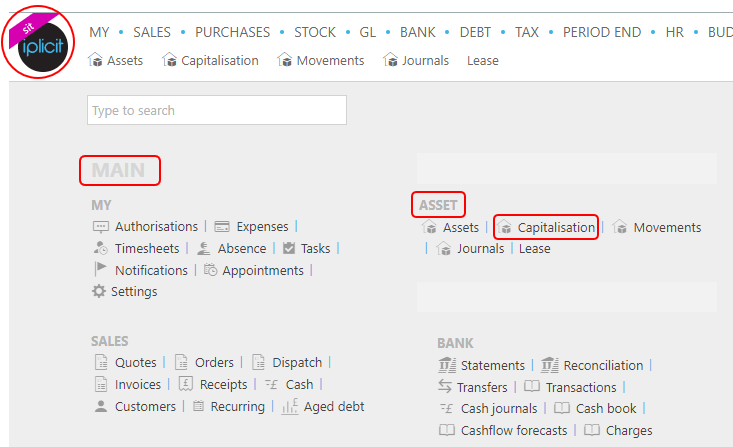Open Authorisations icon under MY
Screen dimensions: 733x447
pyautogui.click(x=100, y=227)
